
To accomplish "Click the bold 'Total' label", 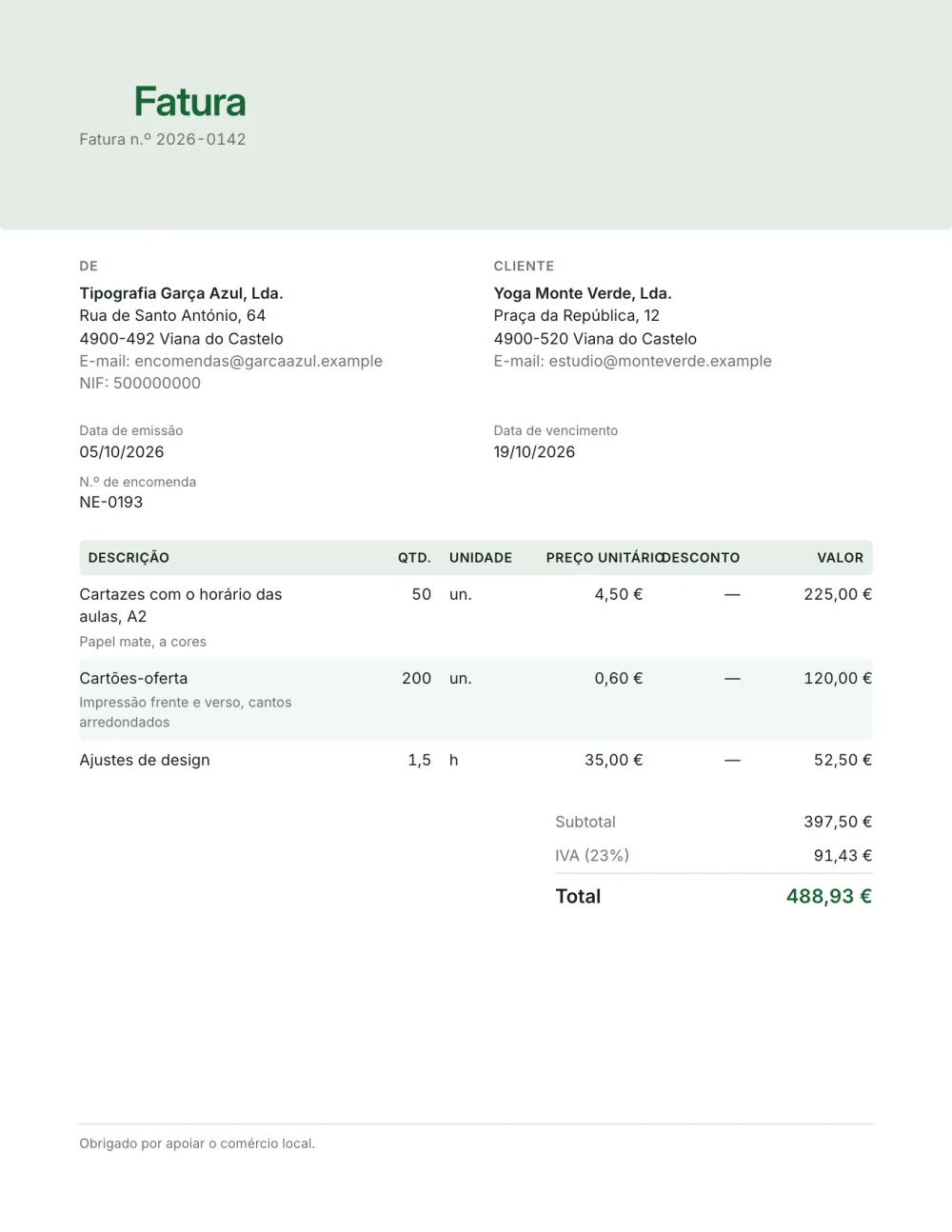I will pos(578,896).
